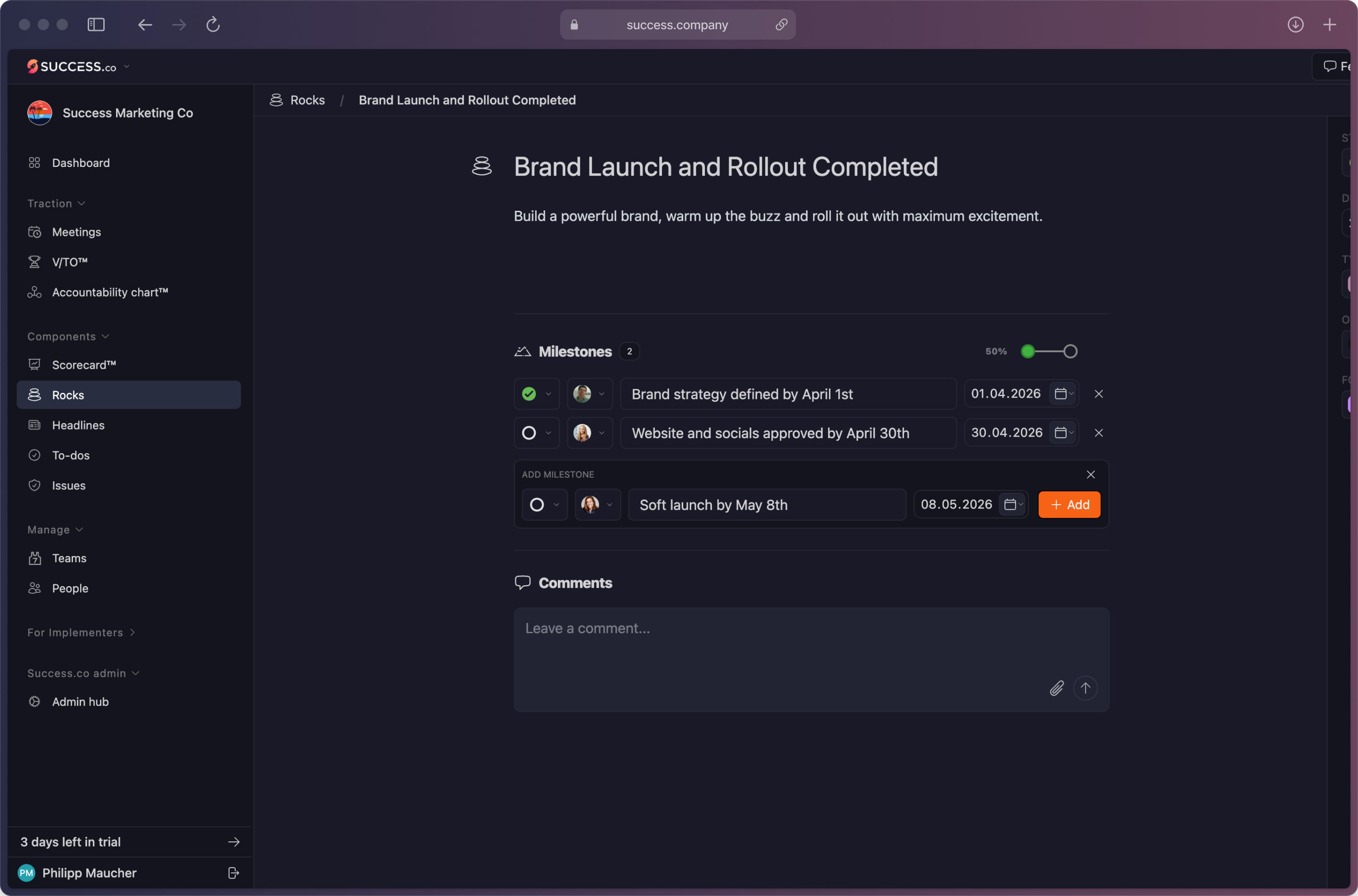Click the Add button for the new milestone

coord(1069,505)
